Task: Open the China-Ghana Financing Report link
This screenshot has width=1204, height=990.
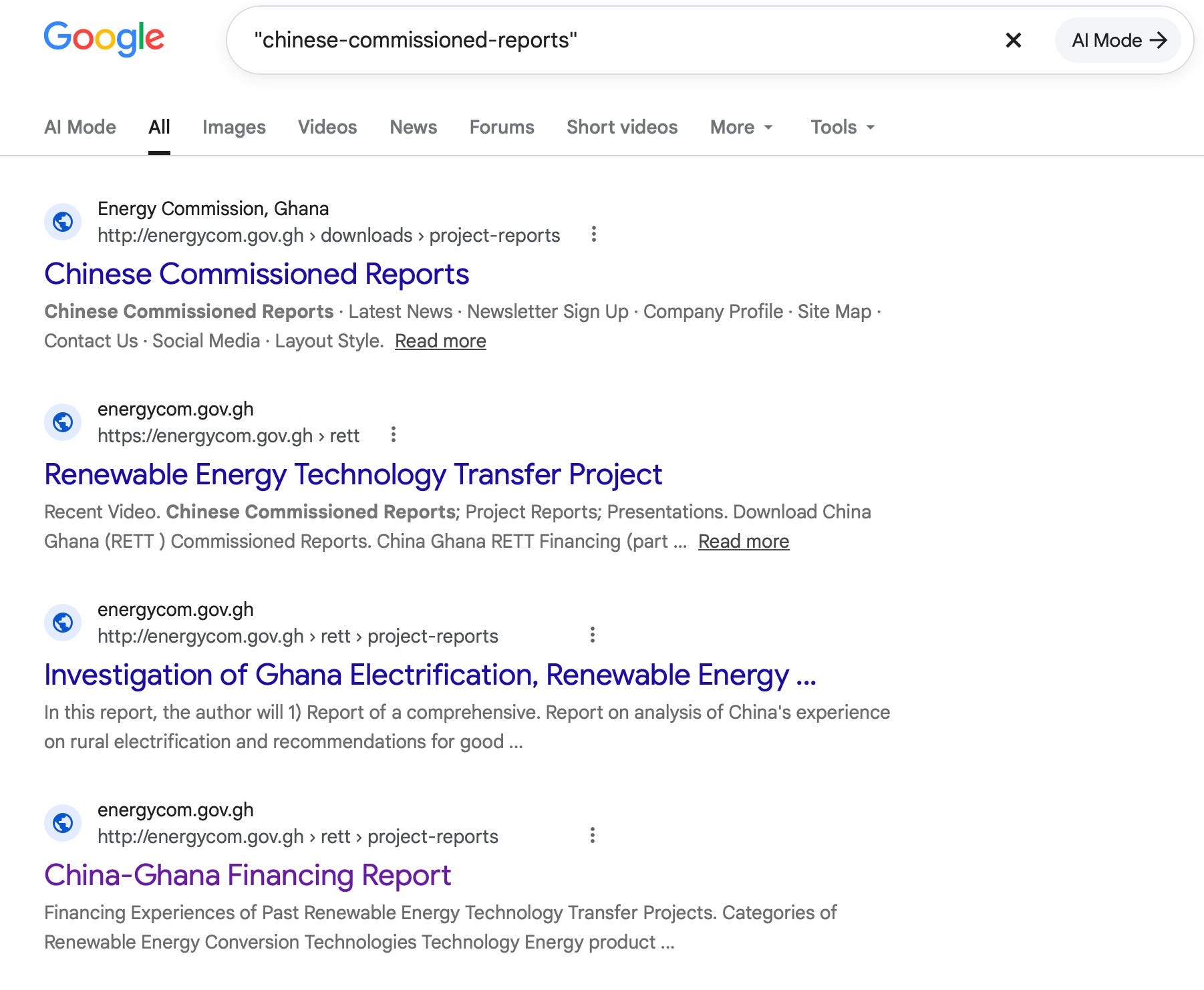Action: 248,875
